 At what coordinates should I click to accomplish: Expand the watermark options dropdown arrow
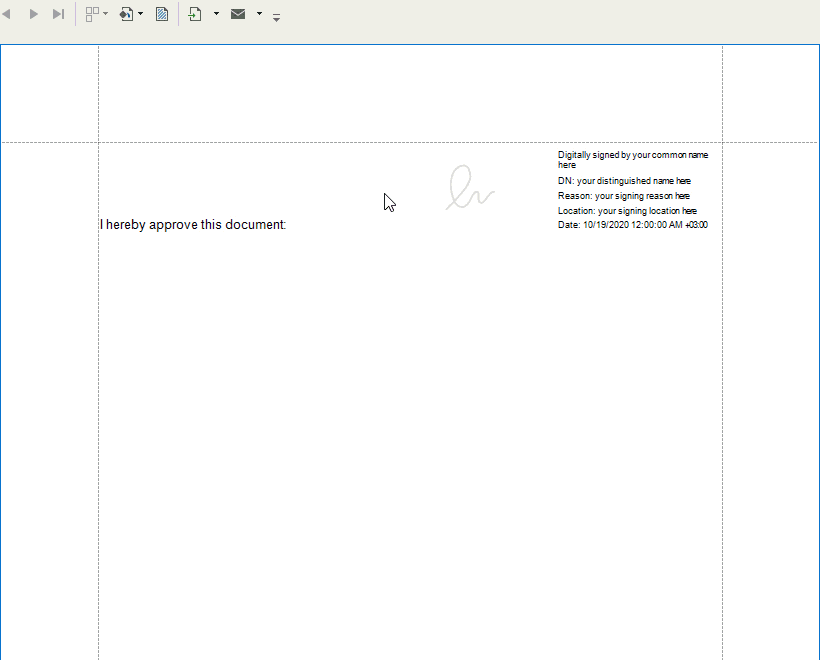(140, 14)
